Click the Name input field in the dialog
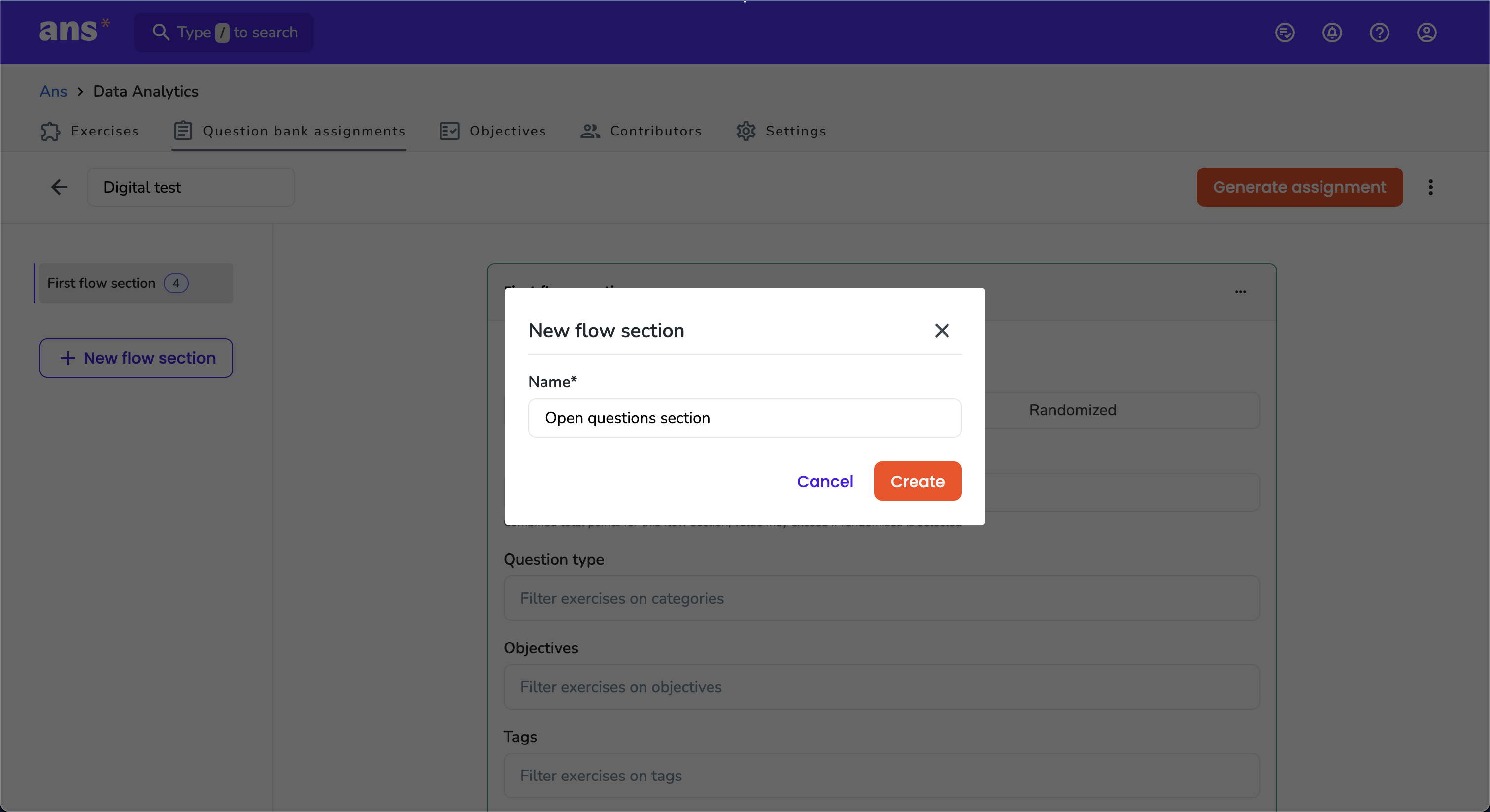1490x812 pixels. click(x=745, y=417)
